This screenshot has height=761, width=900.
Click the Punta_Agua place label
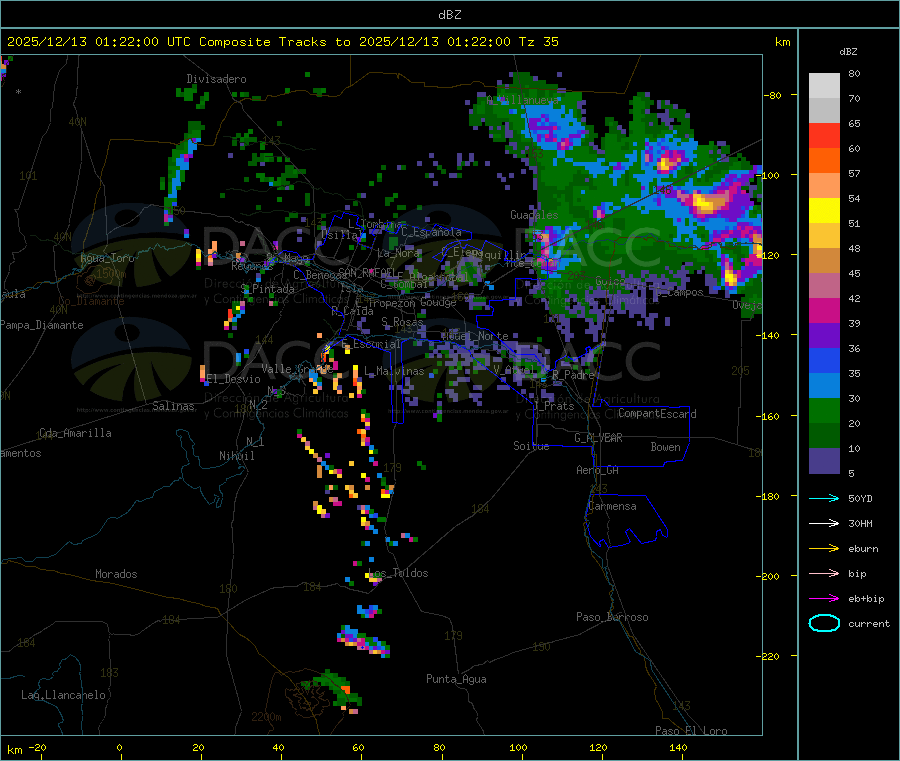coord(456,680)
